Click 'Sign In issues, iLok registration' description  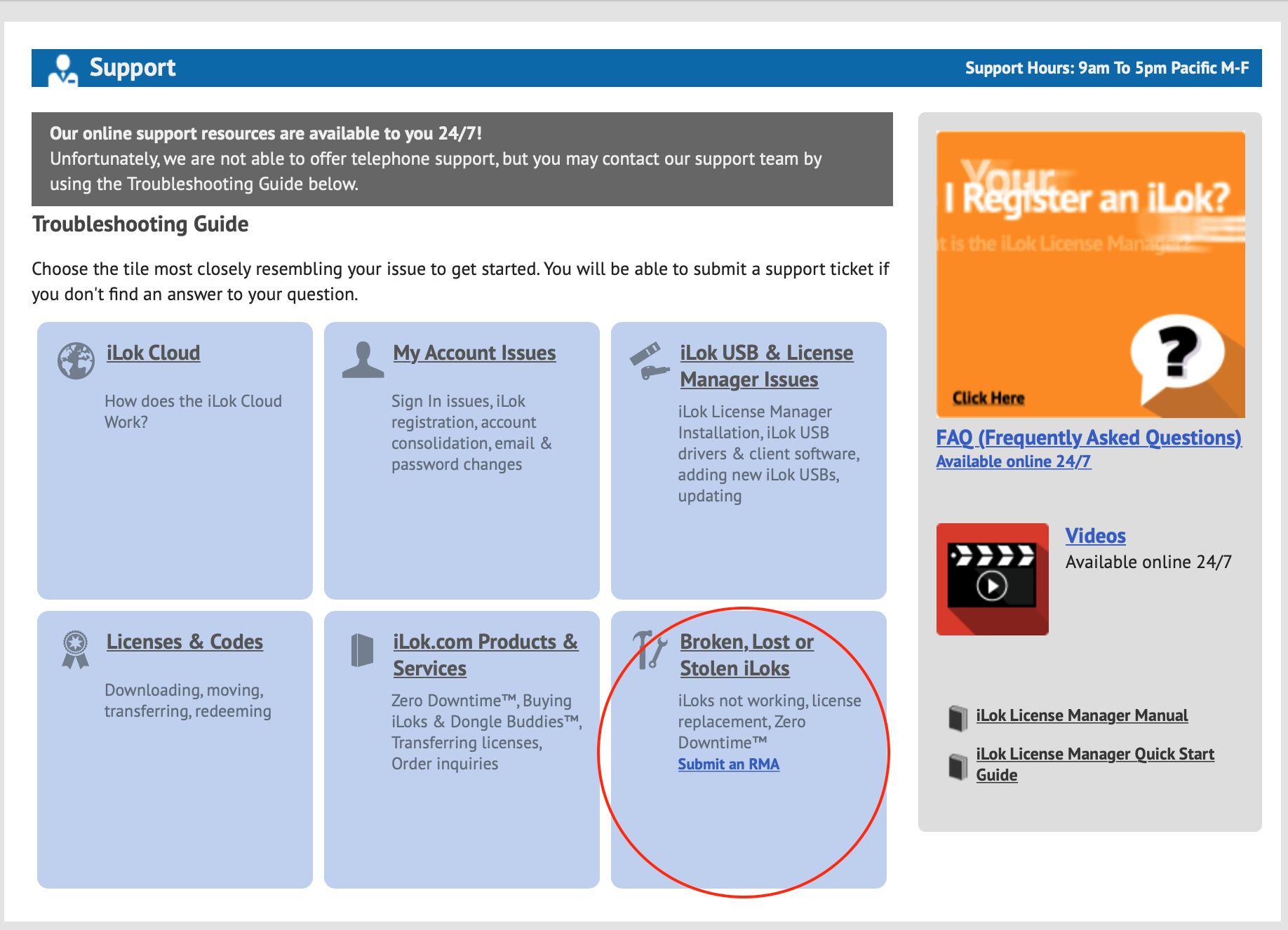[x=471, y=433]
